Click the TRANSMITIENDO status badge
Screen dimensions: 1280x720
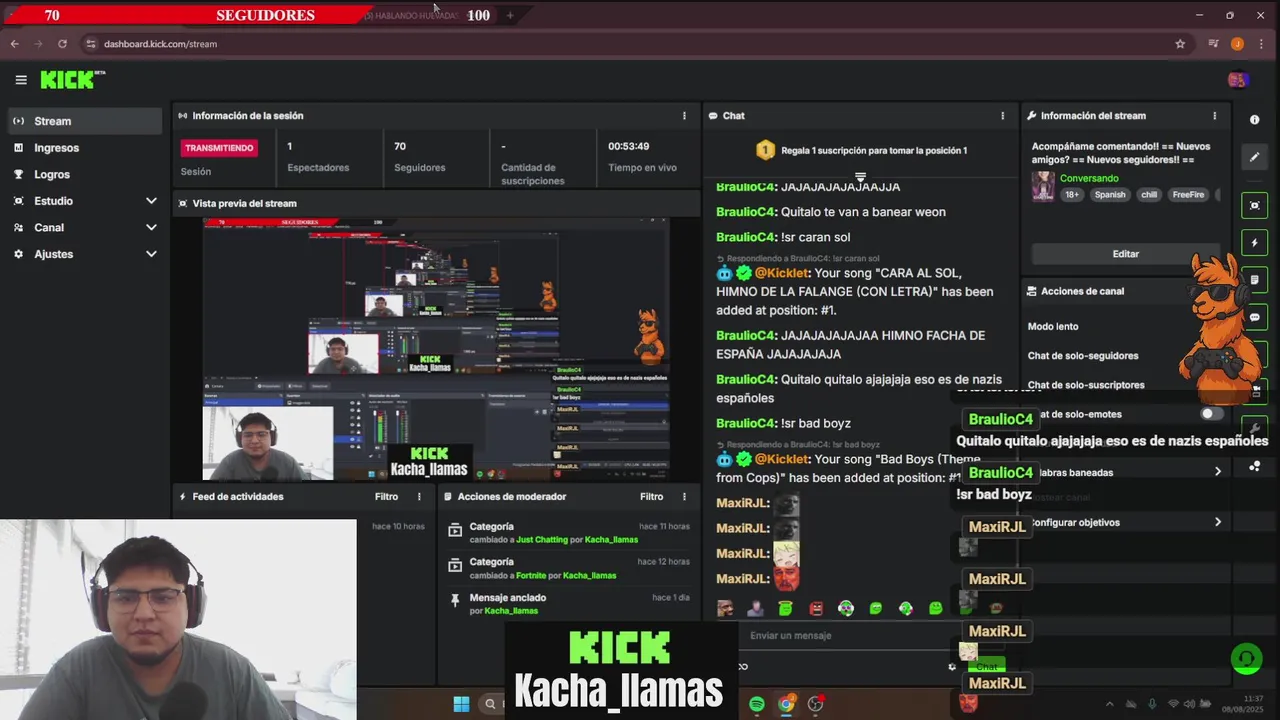219,148
